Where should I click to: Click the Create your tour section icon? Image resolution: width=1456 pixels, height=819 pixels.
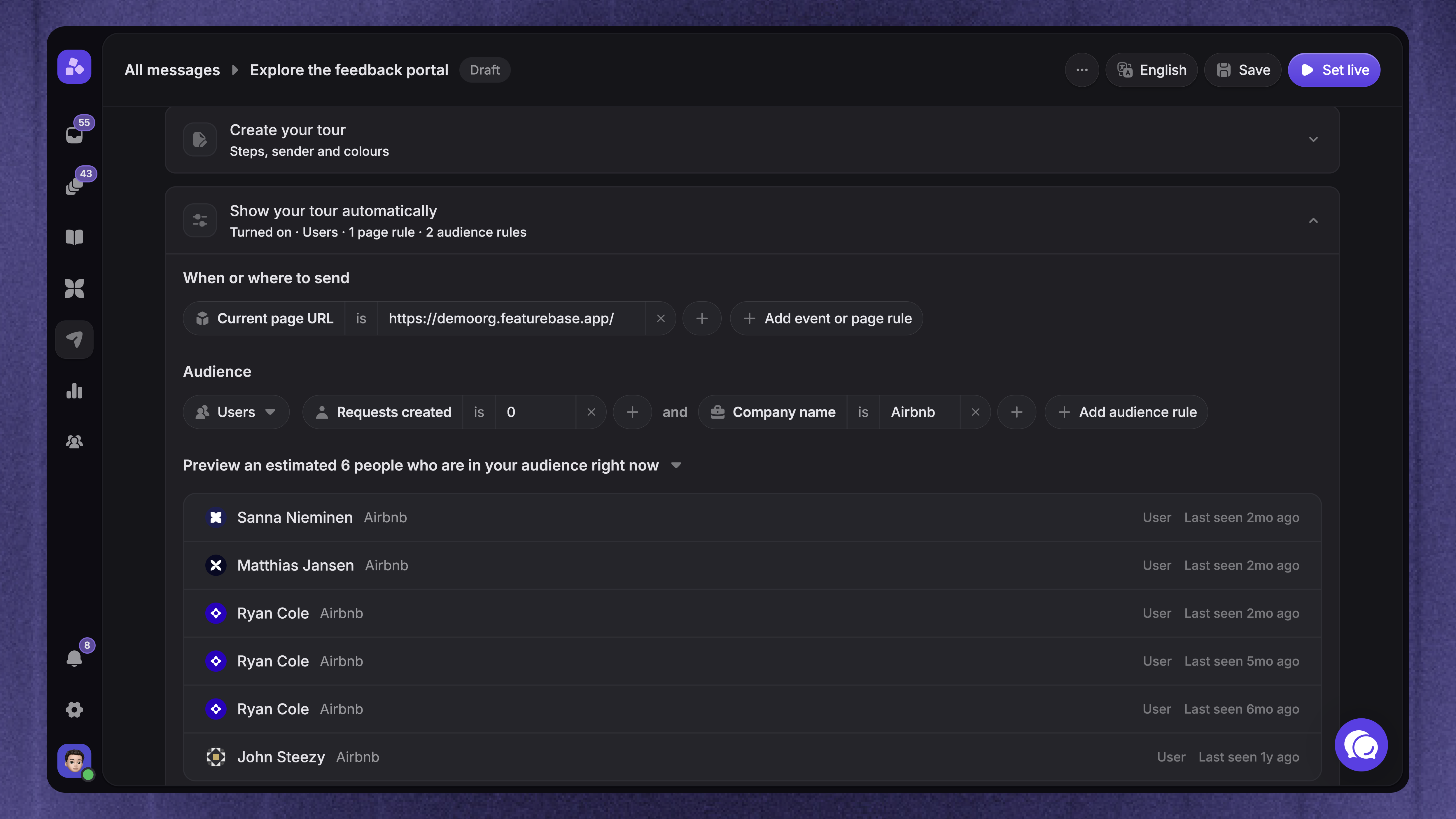pos(200,140)
